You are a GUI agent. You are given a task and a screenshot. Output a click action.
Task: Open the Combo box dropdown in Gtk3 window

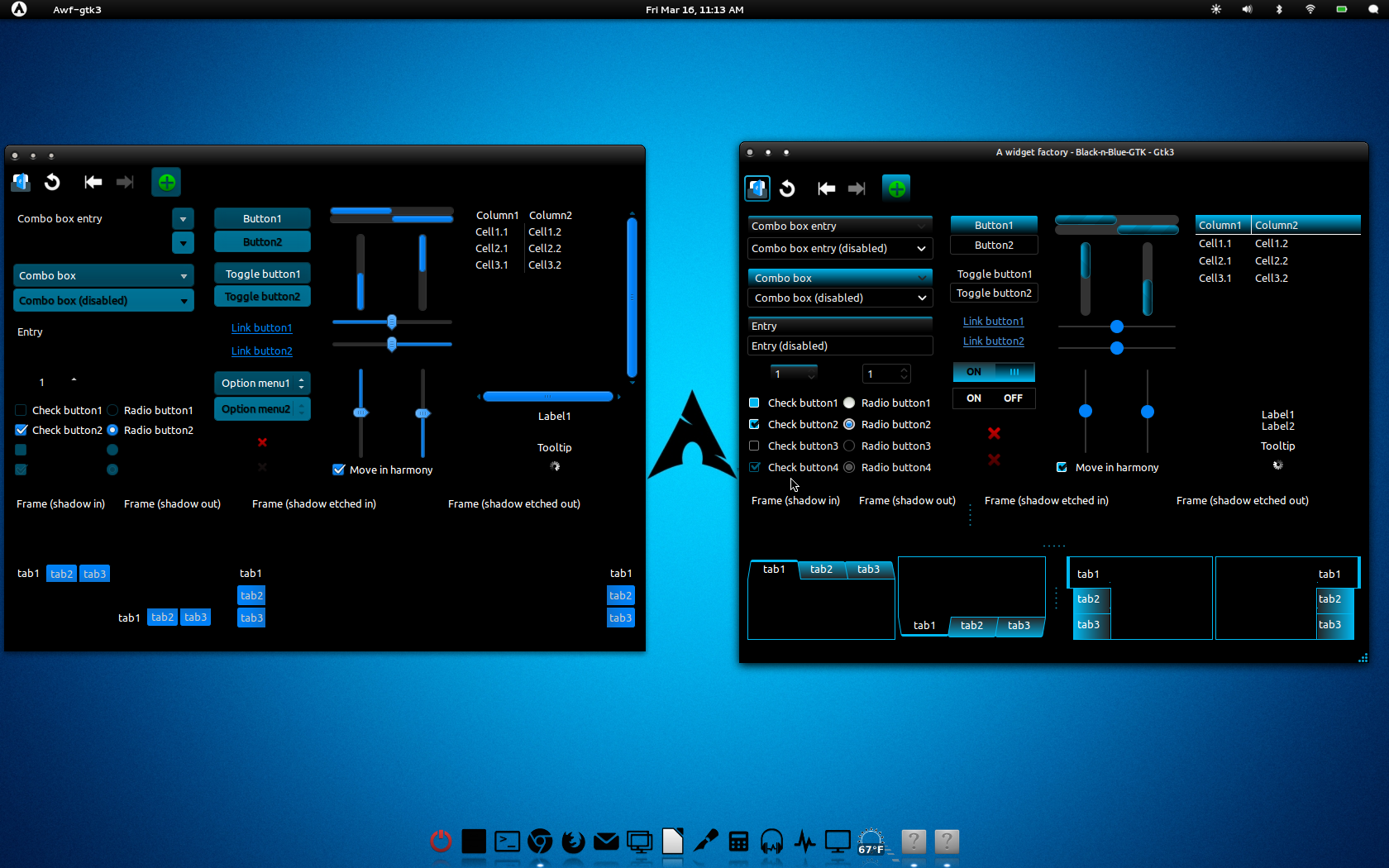click(x=840, y=278)
